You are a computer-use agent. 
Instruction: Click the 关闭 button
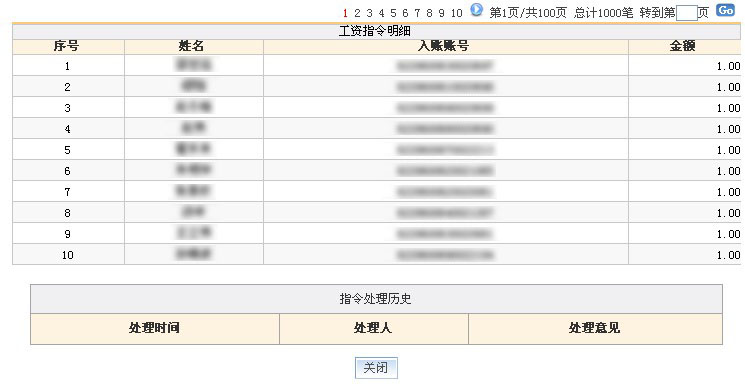point(376,367)
